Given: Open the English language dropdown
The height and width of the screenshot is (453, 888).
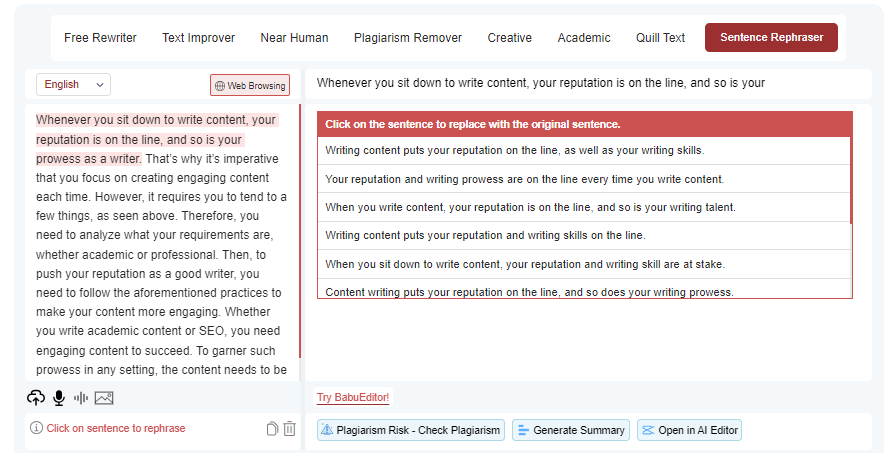Looking at the screenshot, I should point(73,85).
